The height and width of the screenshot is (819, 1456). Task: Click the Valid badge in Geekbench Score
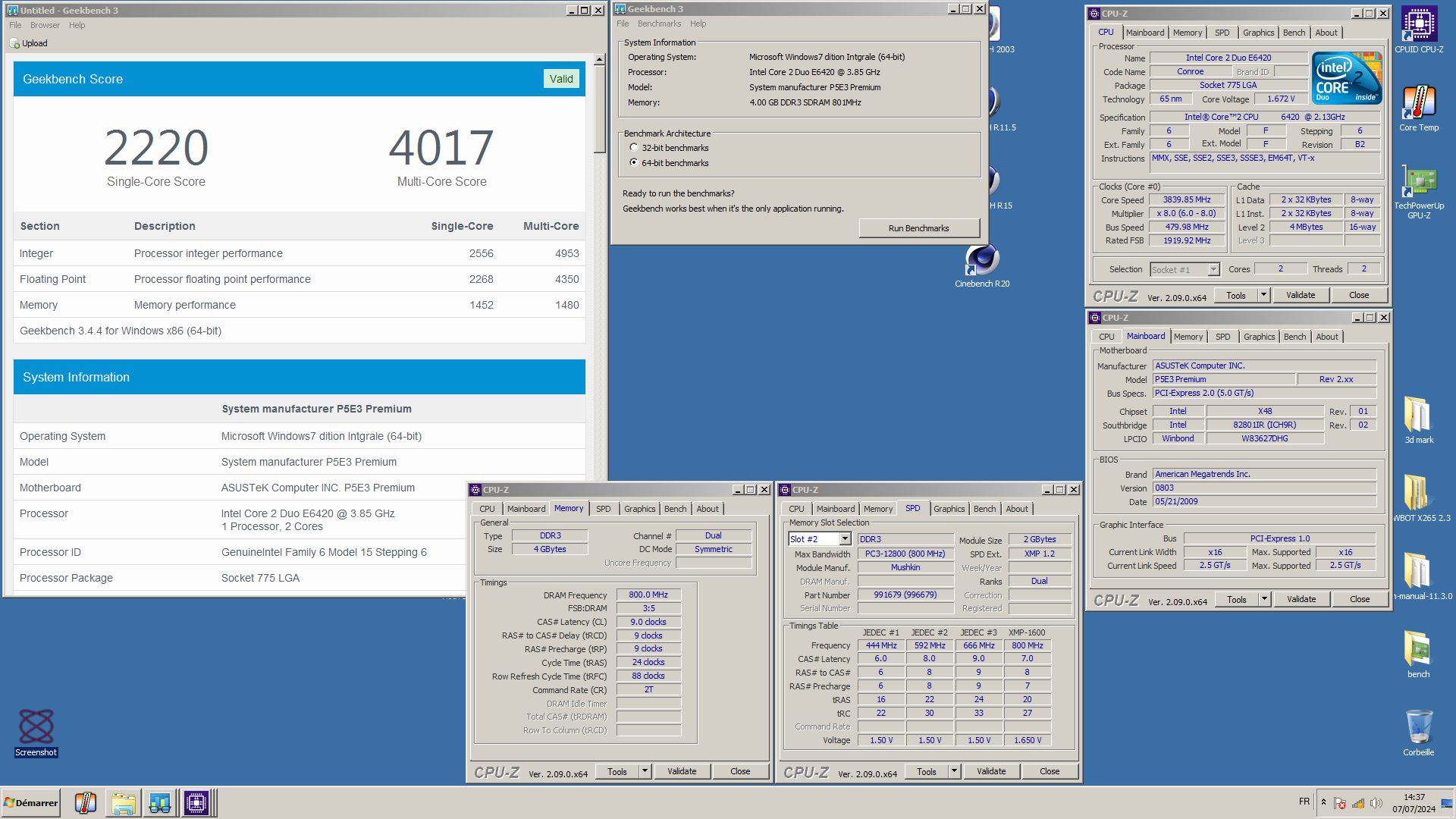click(x=561, y=79)
